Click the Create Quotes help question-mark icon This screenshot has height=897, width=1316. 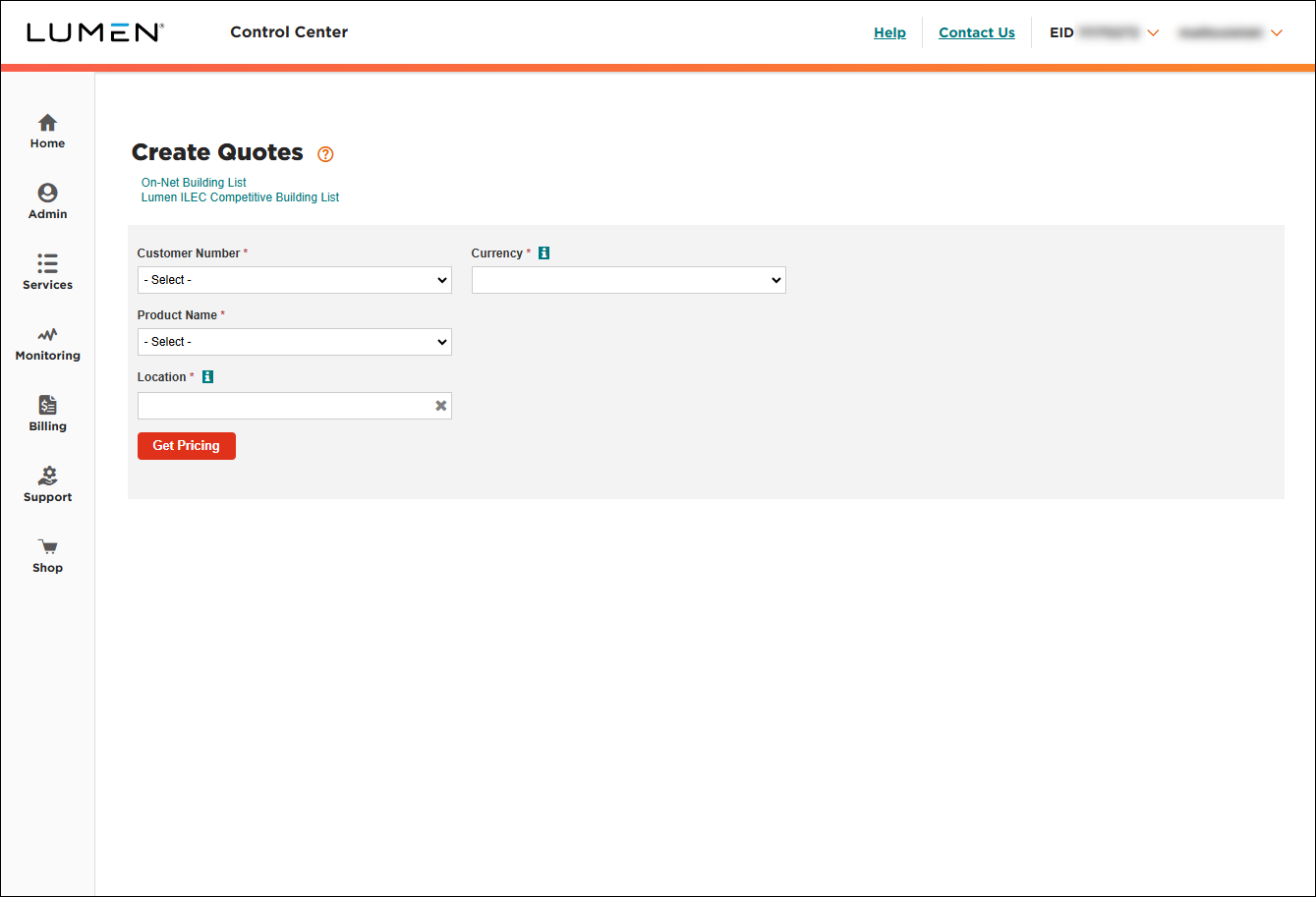[x=326, y=154]
